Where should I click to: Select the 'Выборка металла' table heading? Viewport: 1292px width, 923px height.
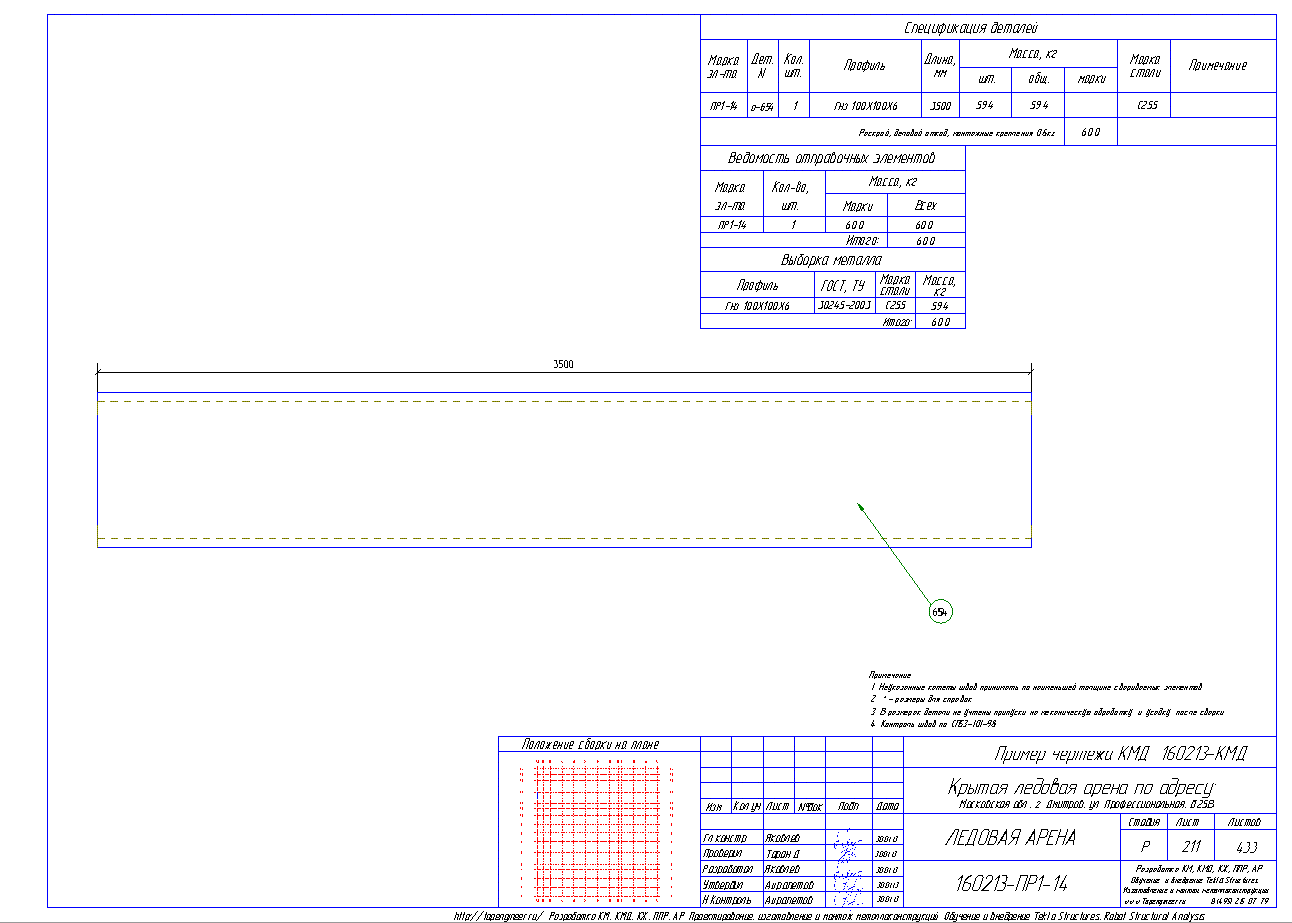831,259
